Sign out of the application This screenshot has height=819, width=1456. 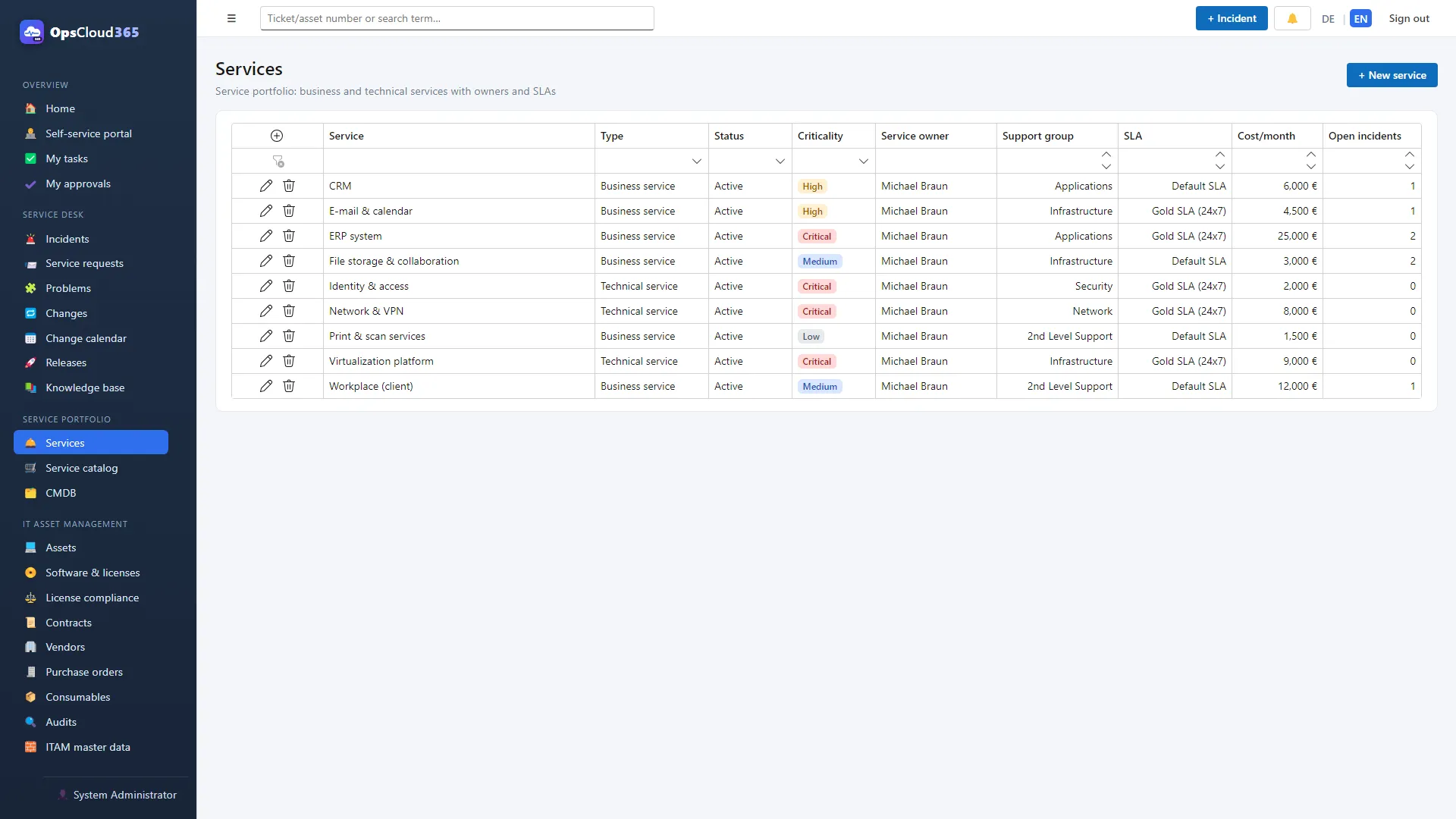coord(1409,18)
